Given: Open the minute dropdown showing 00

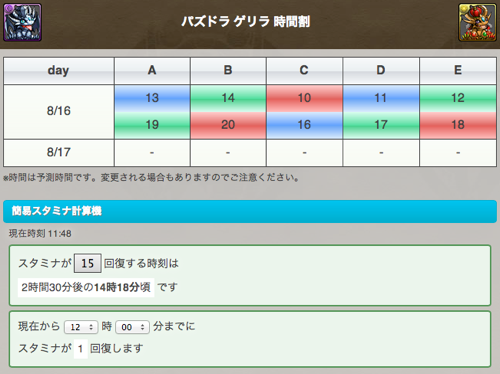Looking at the screenshot, I should pyautogui.click(x=132, y=327).
